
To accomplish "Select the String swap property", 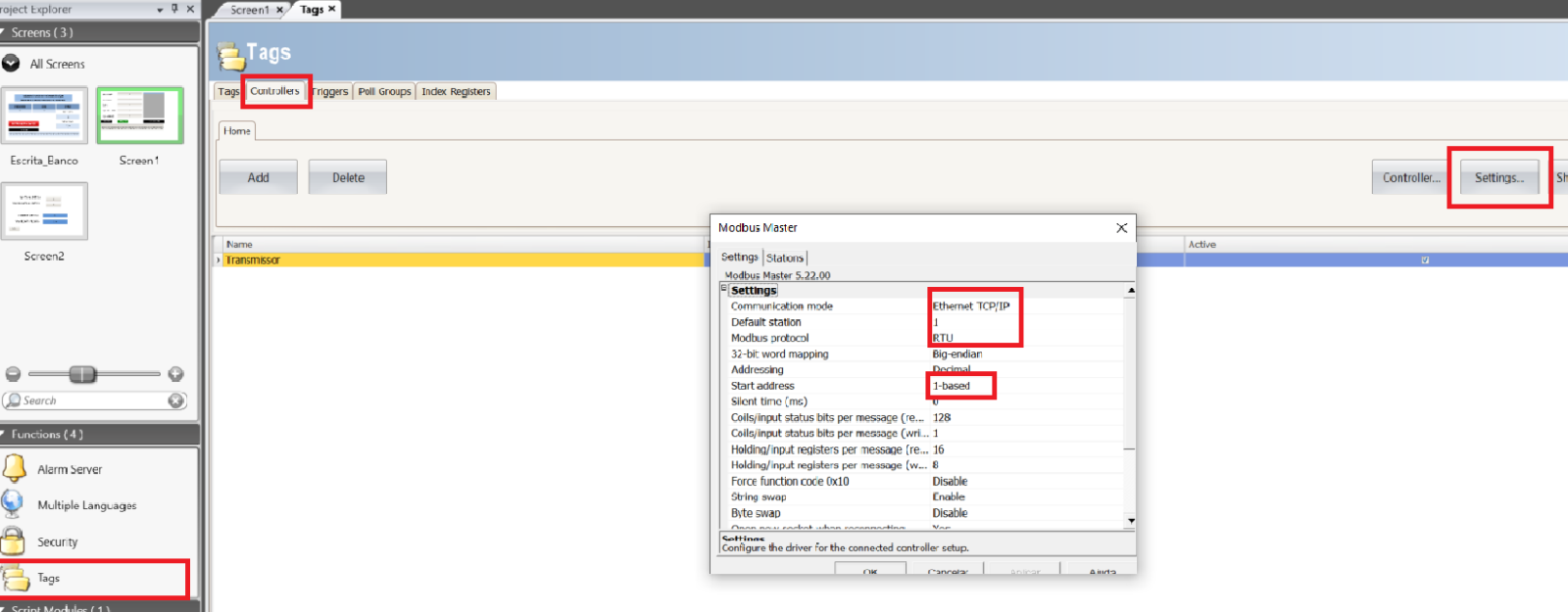I will pyautogui.click(x=758, y=496).
